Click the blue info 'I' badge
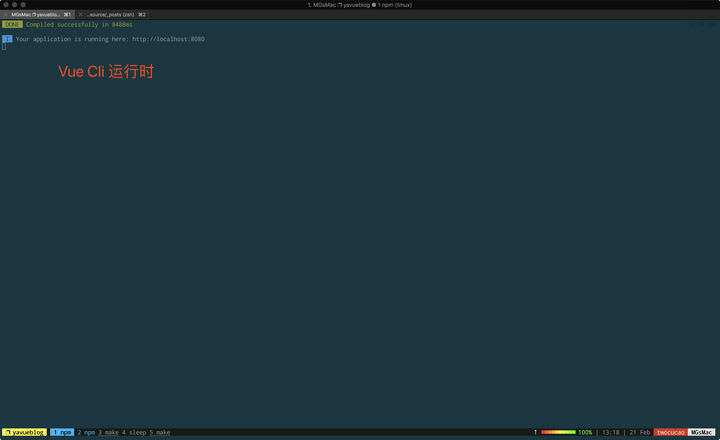This screenshot has height=440, width=720. (7, 39)
